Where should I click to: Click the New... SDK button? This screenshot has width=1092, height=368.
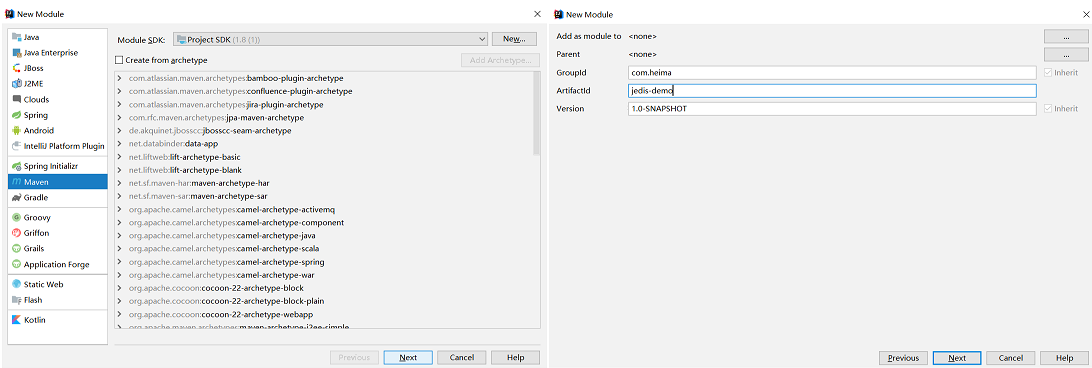(x=514, y=39)
